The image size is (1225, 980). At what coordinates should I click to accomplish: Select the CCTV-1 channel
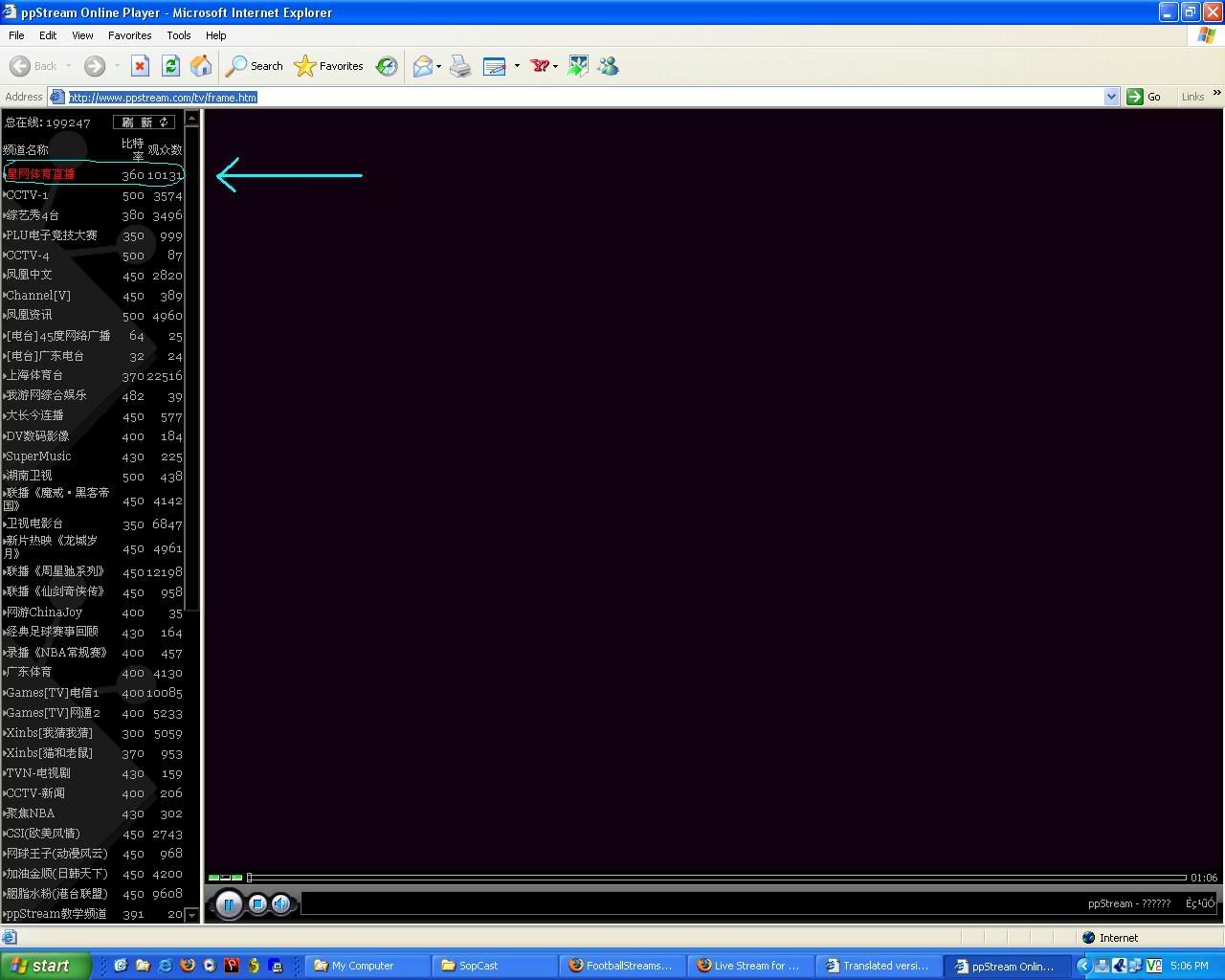pos(27,195)
